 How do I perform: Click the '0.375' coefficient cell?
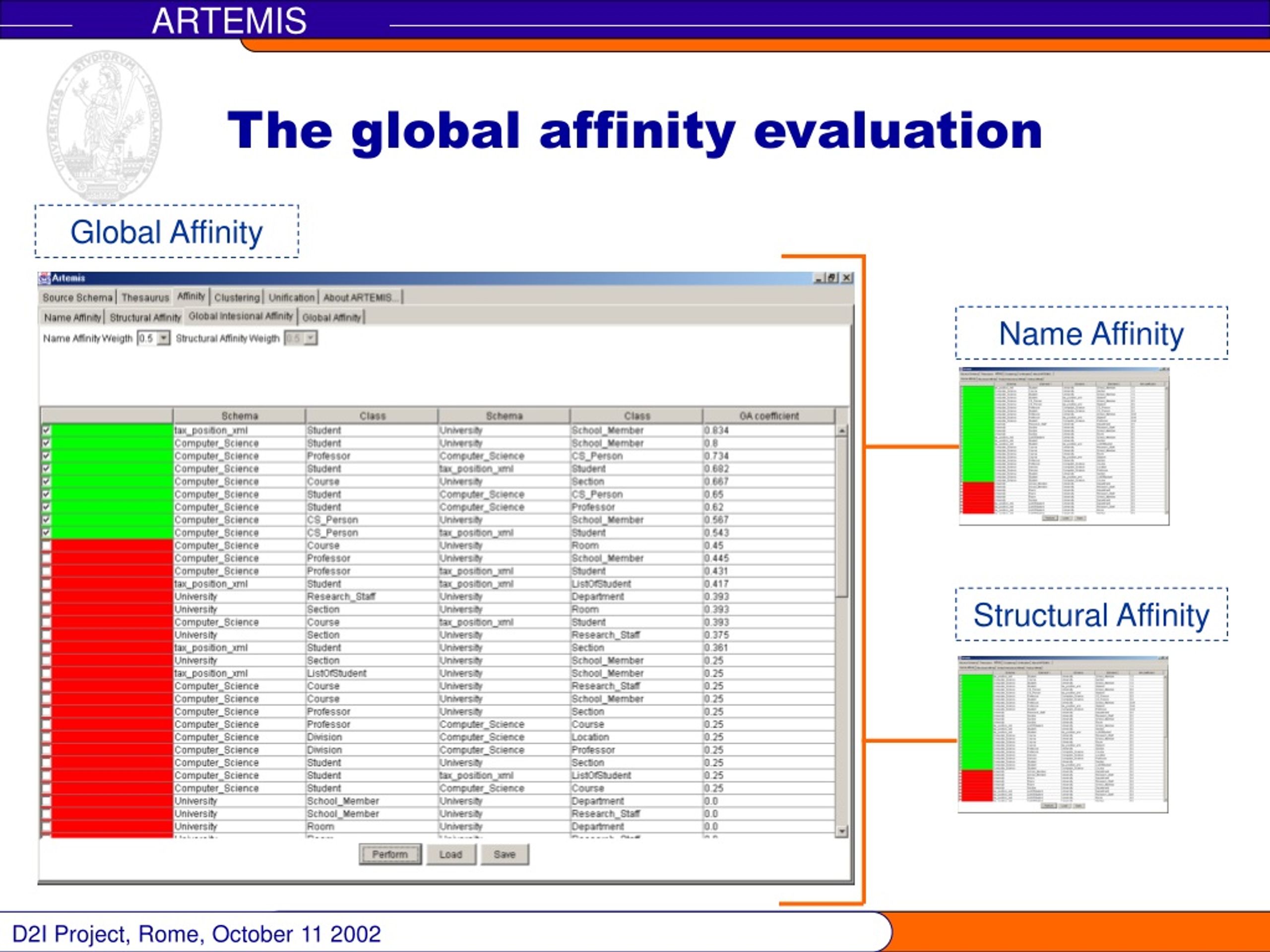point(769,635)
